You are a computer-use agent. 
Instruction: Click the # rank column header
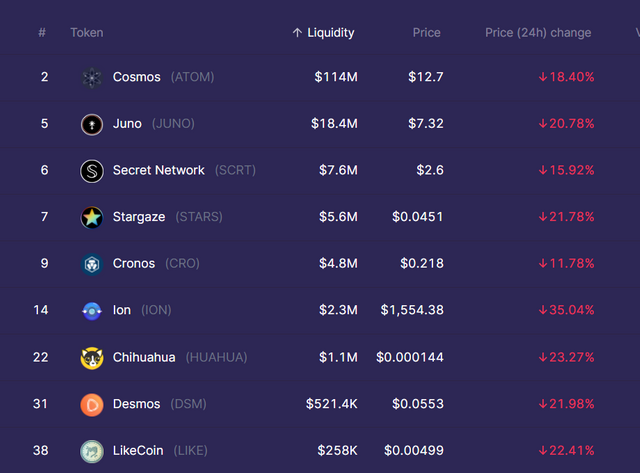(42, 33)
